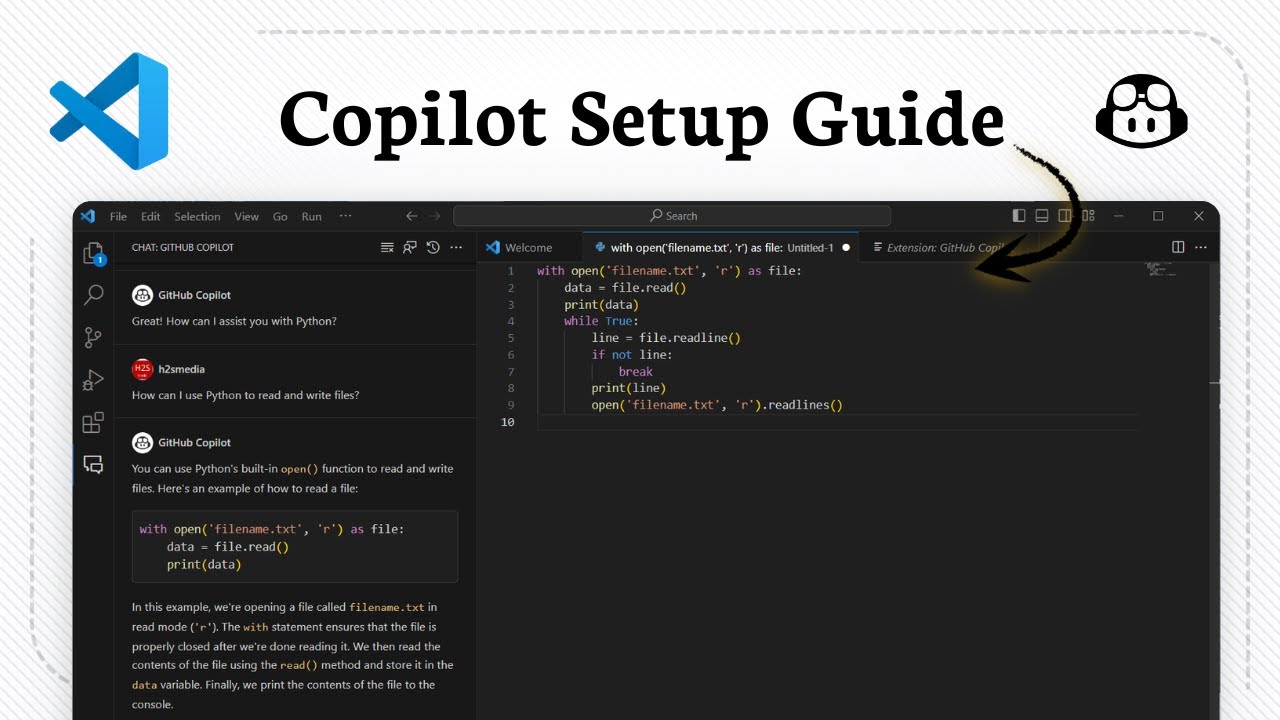Click the VS Code logo in title bar
The image size is (1280, 720).
point(88,216)
